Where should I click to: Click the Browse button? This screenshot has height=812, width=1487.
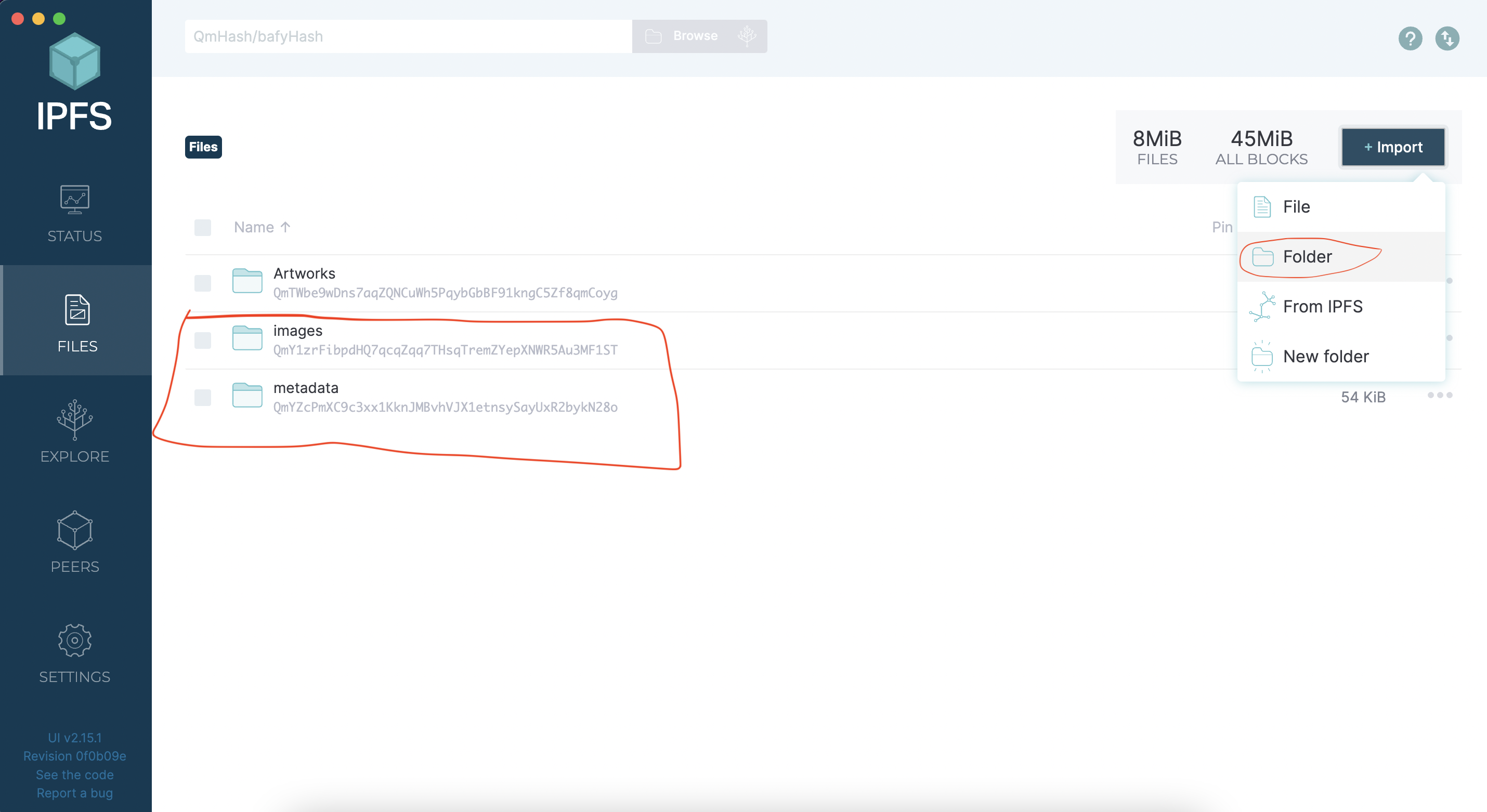(695, 36)
